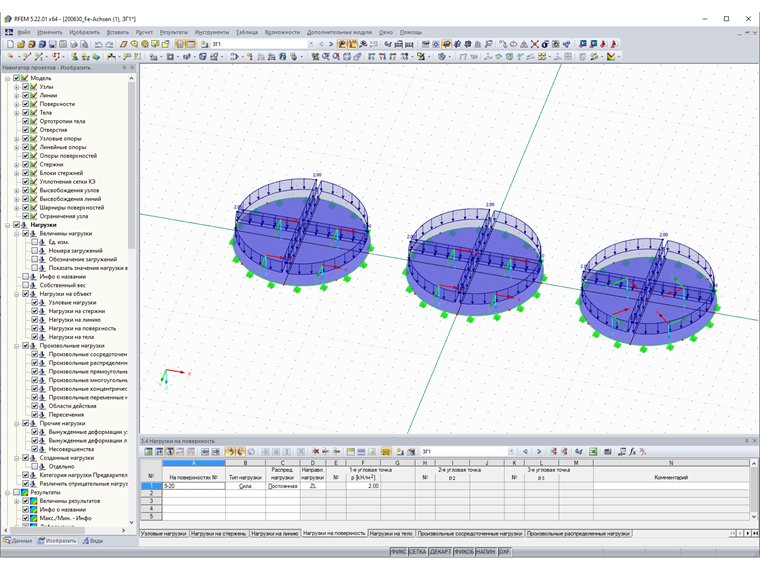Click the print icon in the top toolbar

(73, 44)
